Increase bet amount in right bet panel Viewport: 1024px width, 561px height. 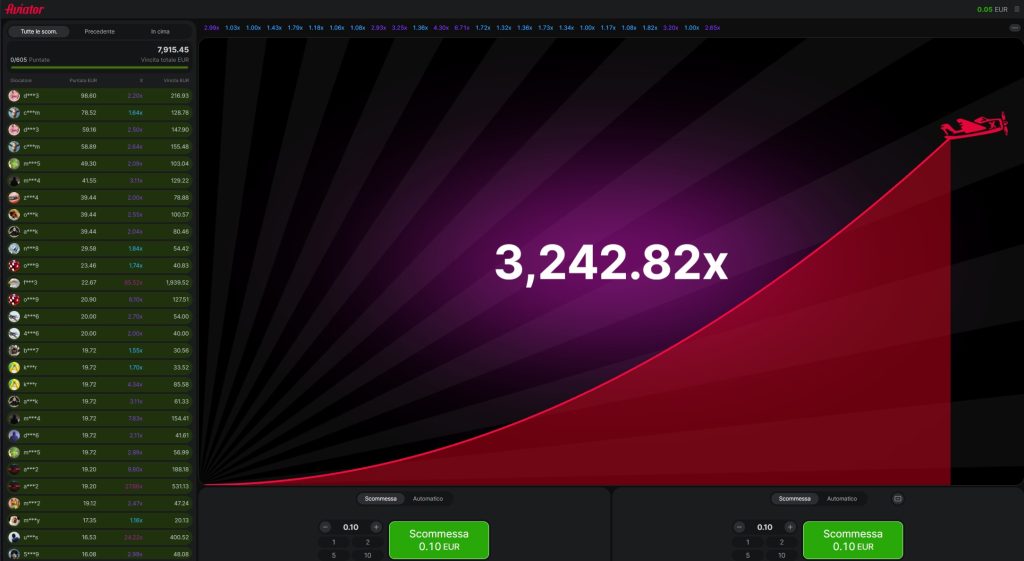tap(790, 527)
